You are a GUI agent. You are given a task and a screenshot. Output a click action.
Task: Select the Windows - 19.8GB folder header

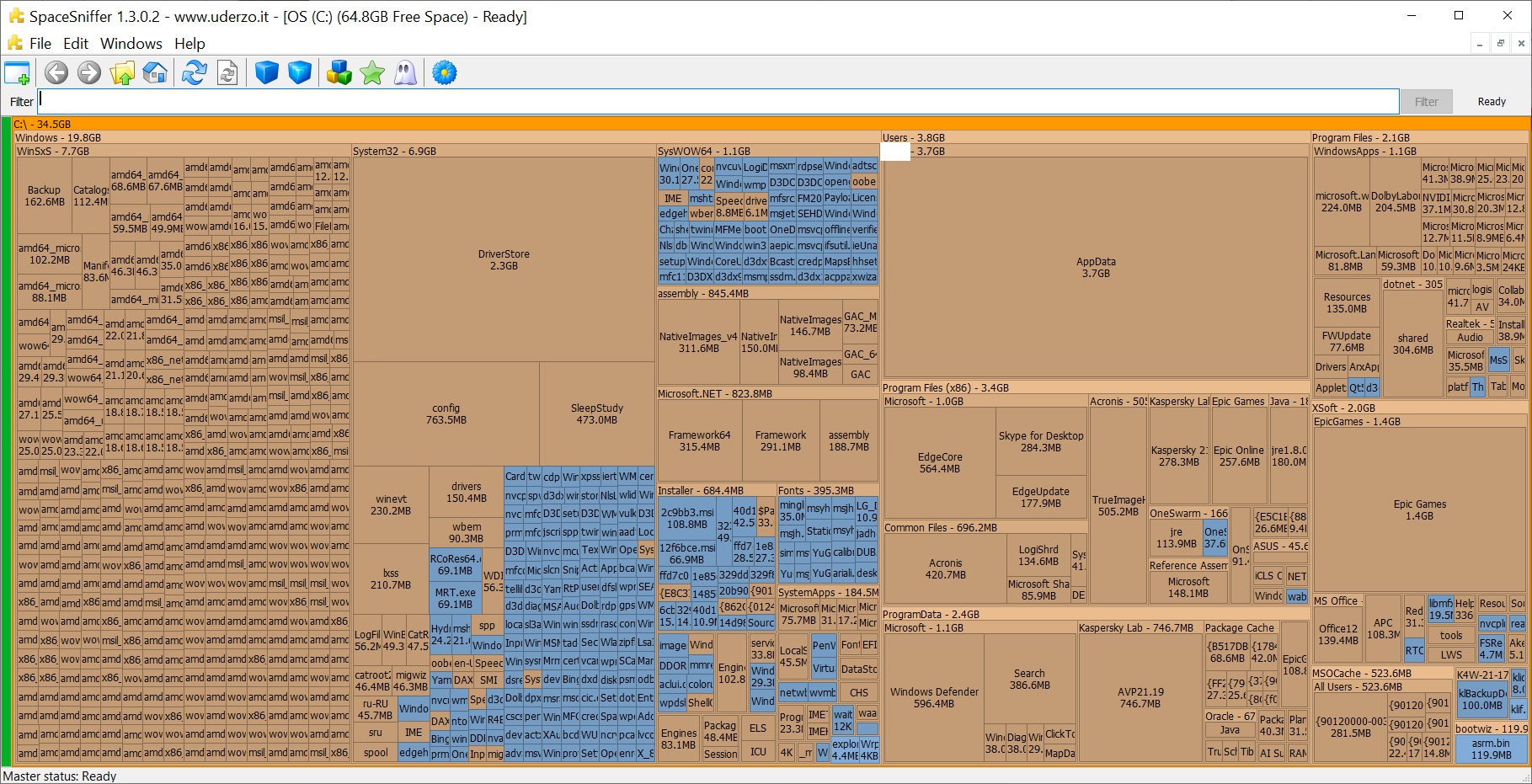pyautogui.click(x=446, y=137)
